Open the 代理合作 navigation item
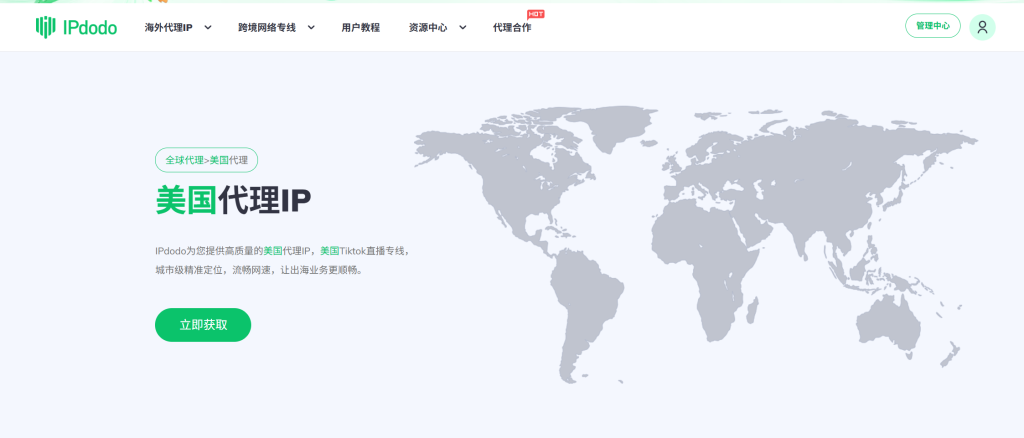1024x438 pixels. click(x=512, y=27)
